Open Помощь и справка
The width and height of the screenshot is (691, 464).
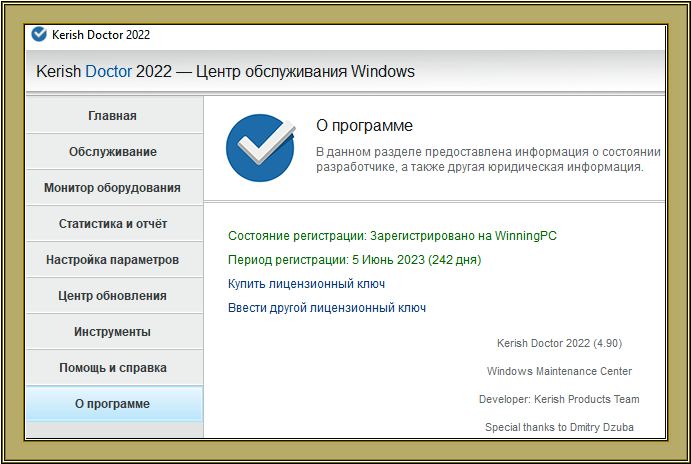tap(114, 368)
